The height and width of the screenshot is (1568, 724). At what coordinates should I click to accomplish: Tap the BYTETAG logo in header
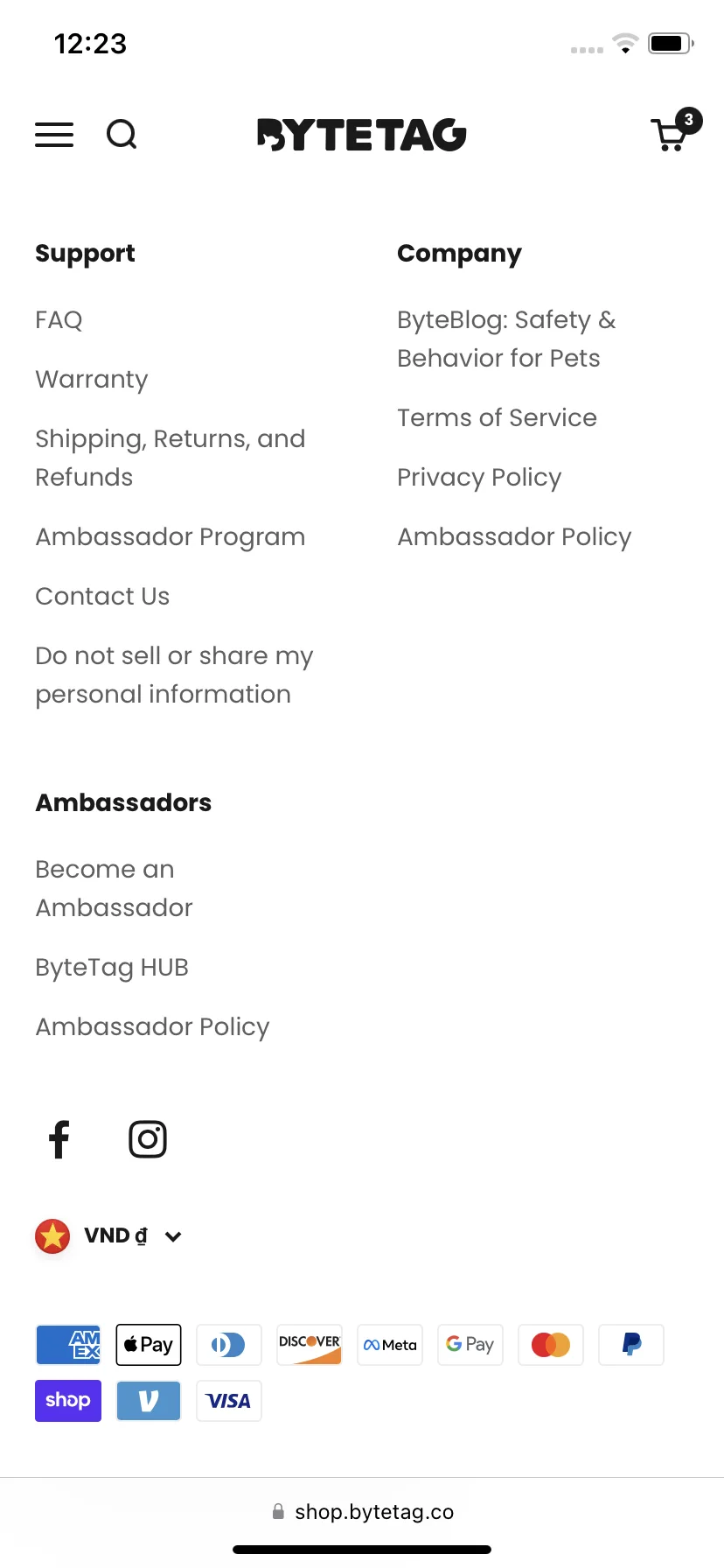click(x=362, y=135)
